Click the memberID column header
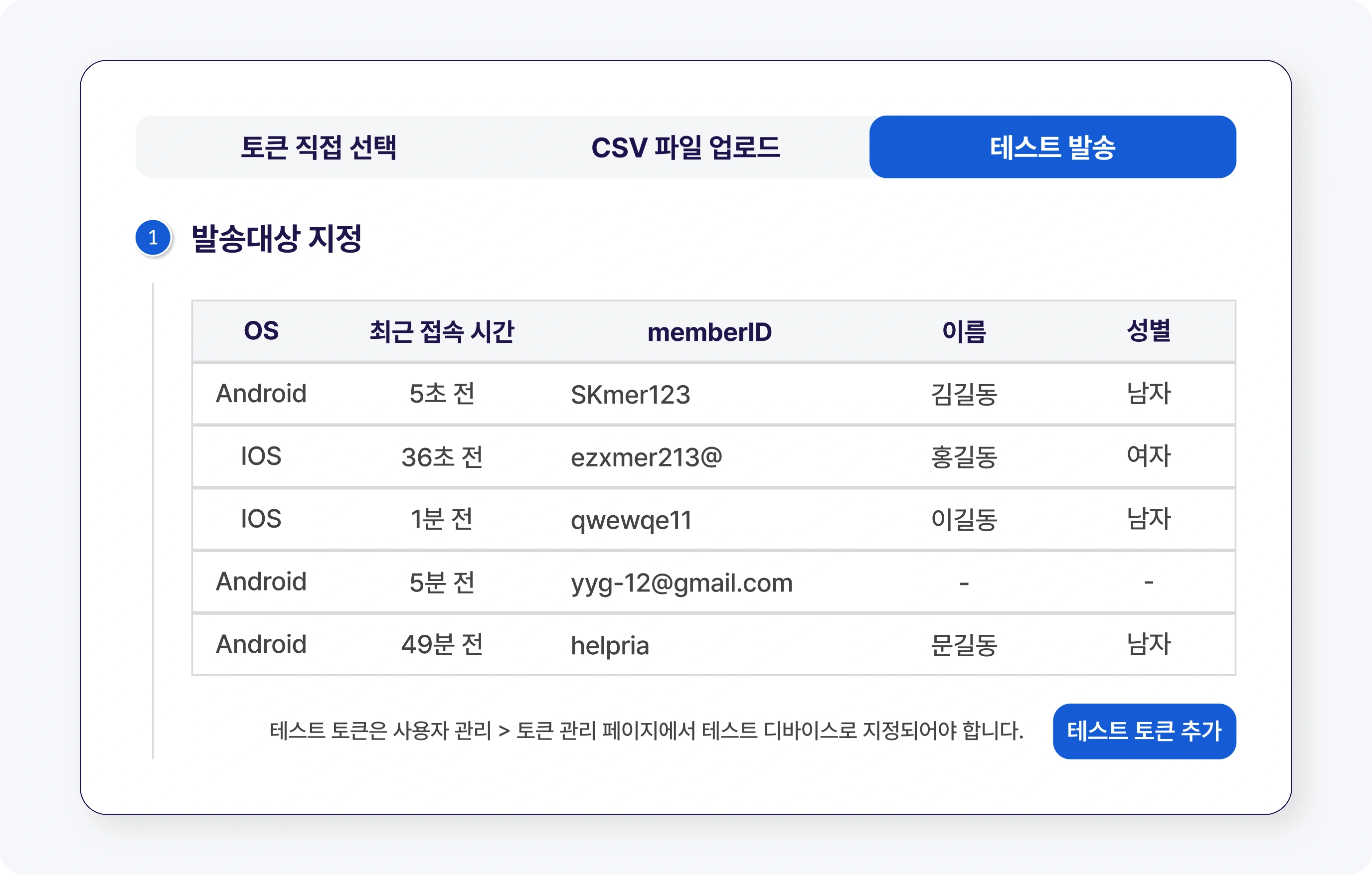The width and height of the screenshot is (1372, 875). (709, 332)
